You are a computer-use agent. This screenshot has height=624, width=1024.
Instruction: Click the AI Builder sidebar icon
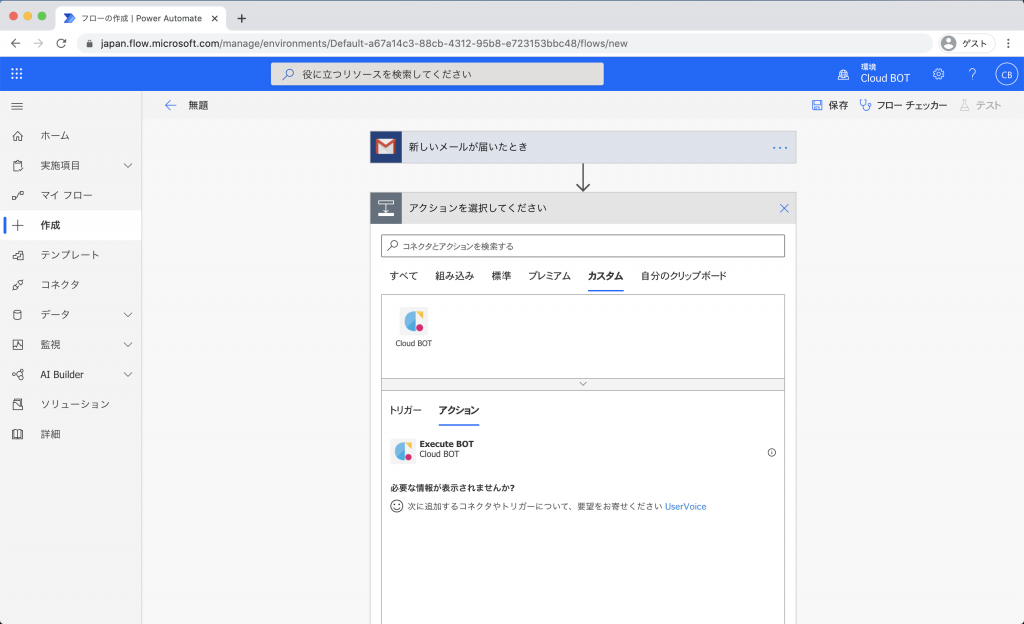tap(18, 375)
